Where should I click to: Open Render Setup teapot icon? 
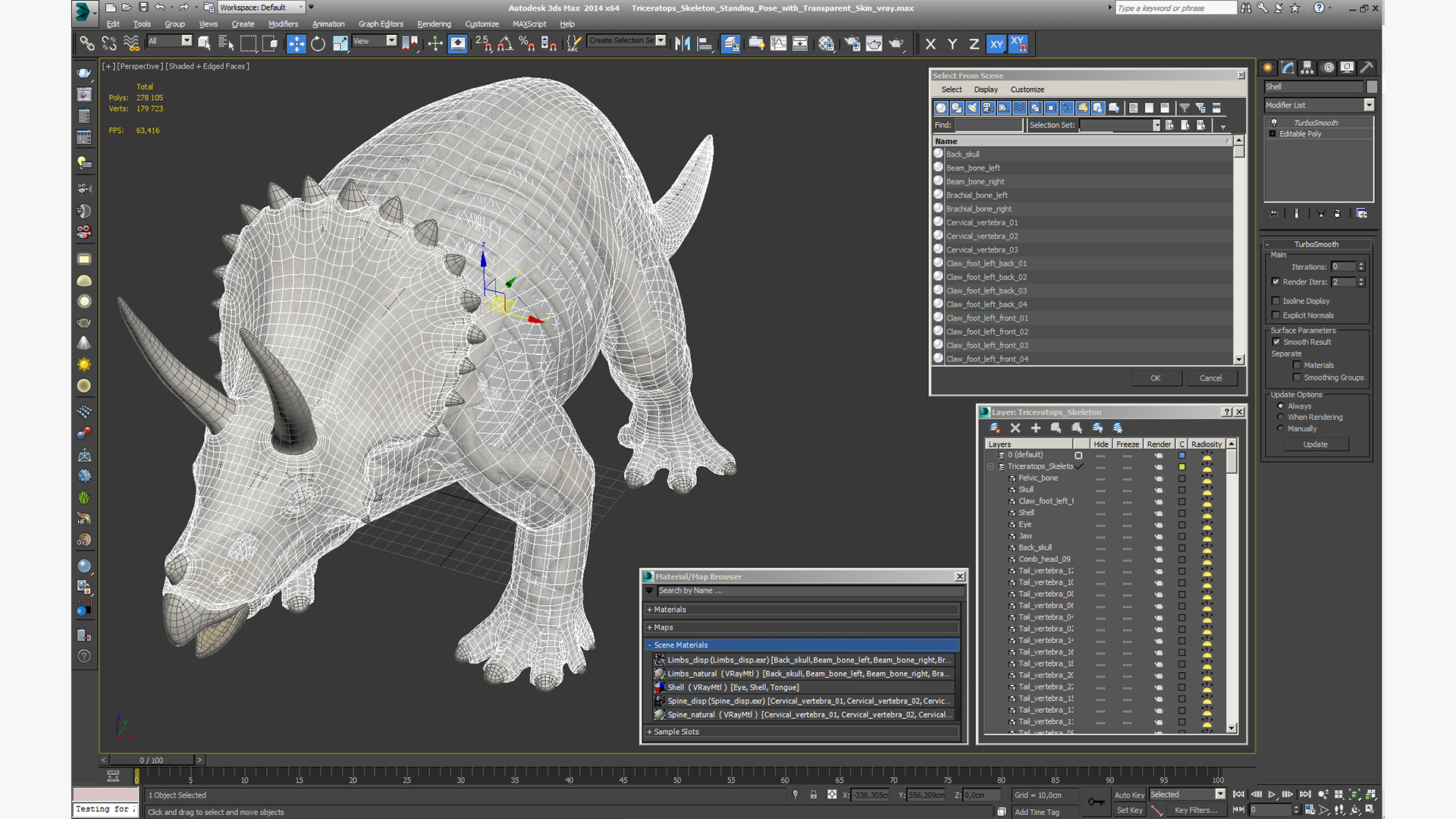(852, 44)
